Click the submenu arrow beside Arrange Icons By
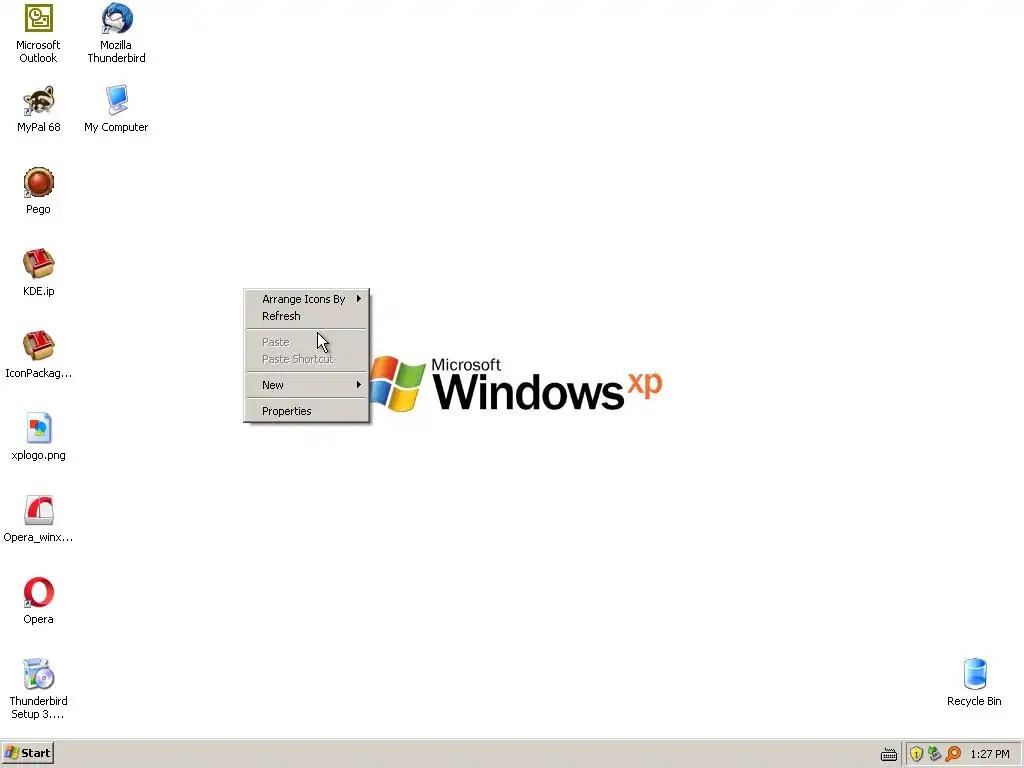This screenshot has height=768, width=1024. pyautogui.click(x=359, y=298)
